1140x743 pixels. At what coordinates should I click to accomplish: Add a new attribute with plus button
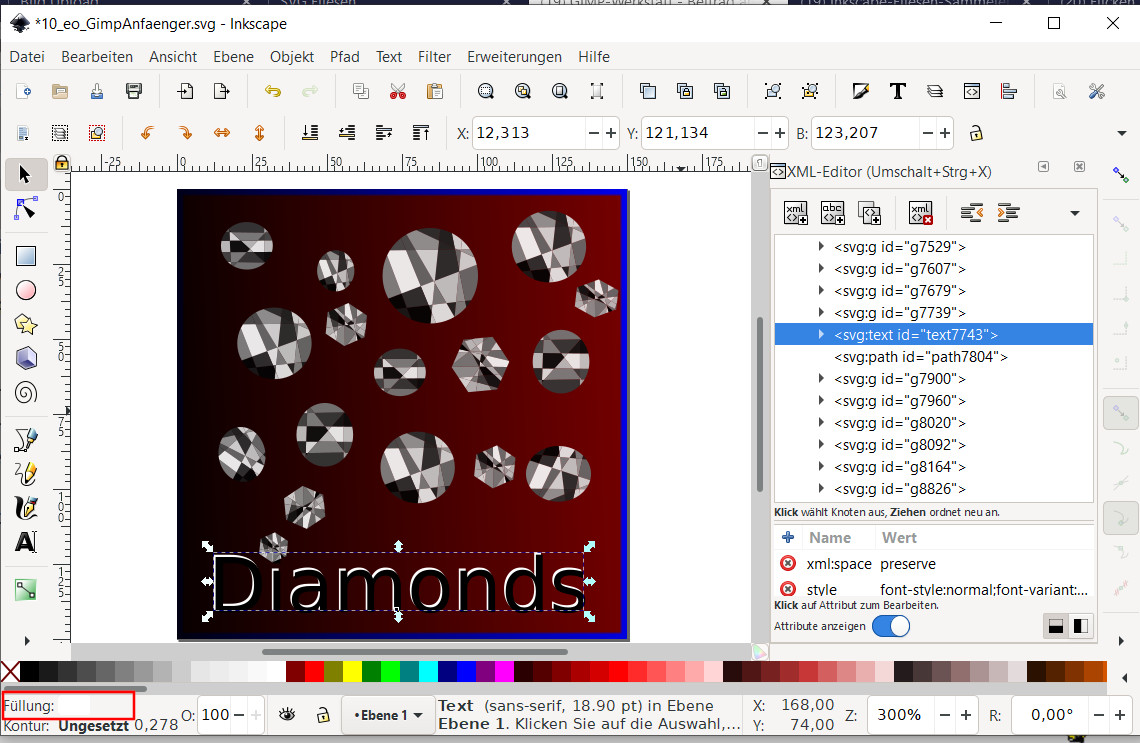pyautogui.click(x=788, y=537)
